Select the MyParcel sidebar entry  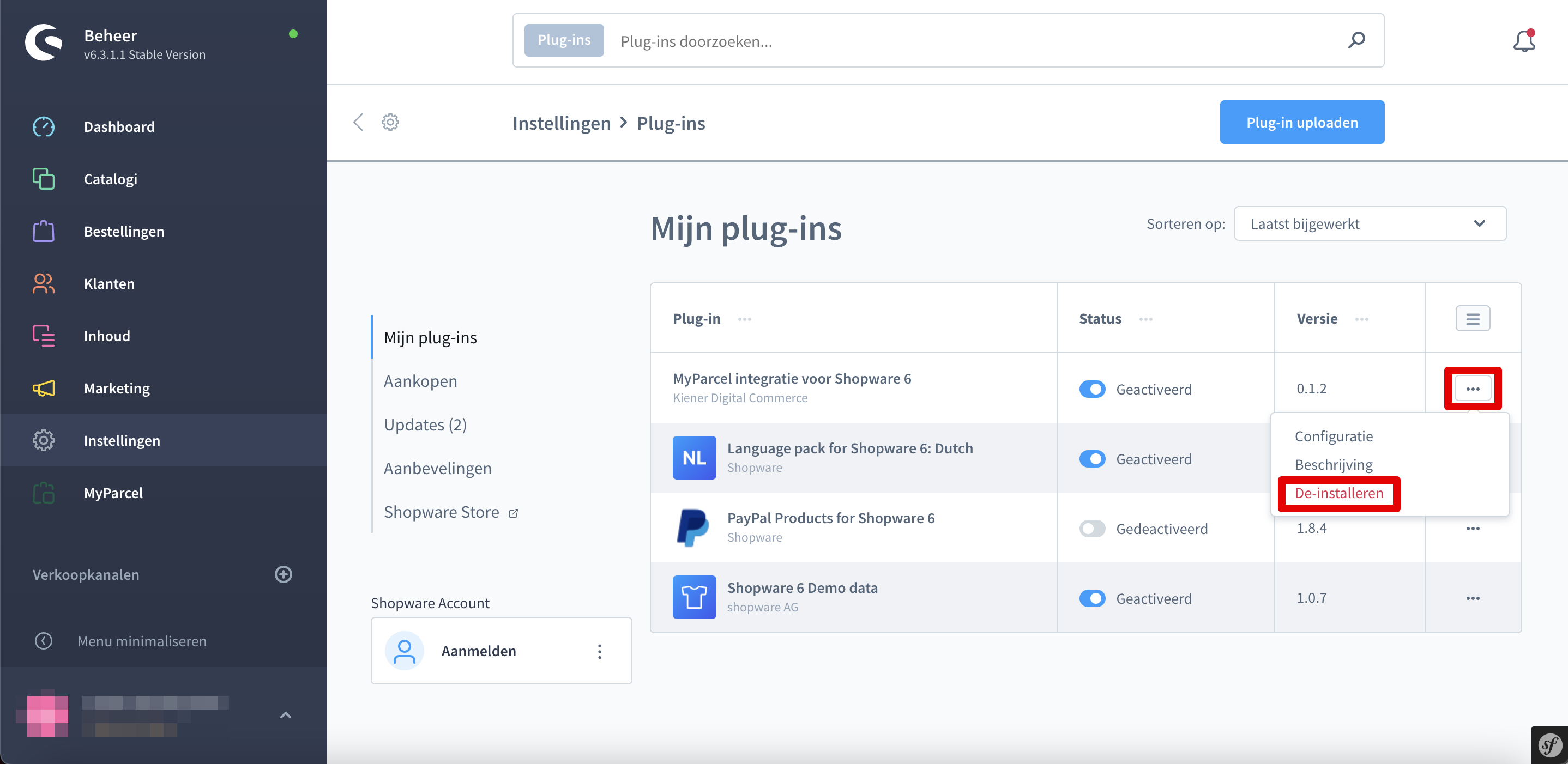click(x=113, y=493)
